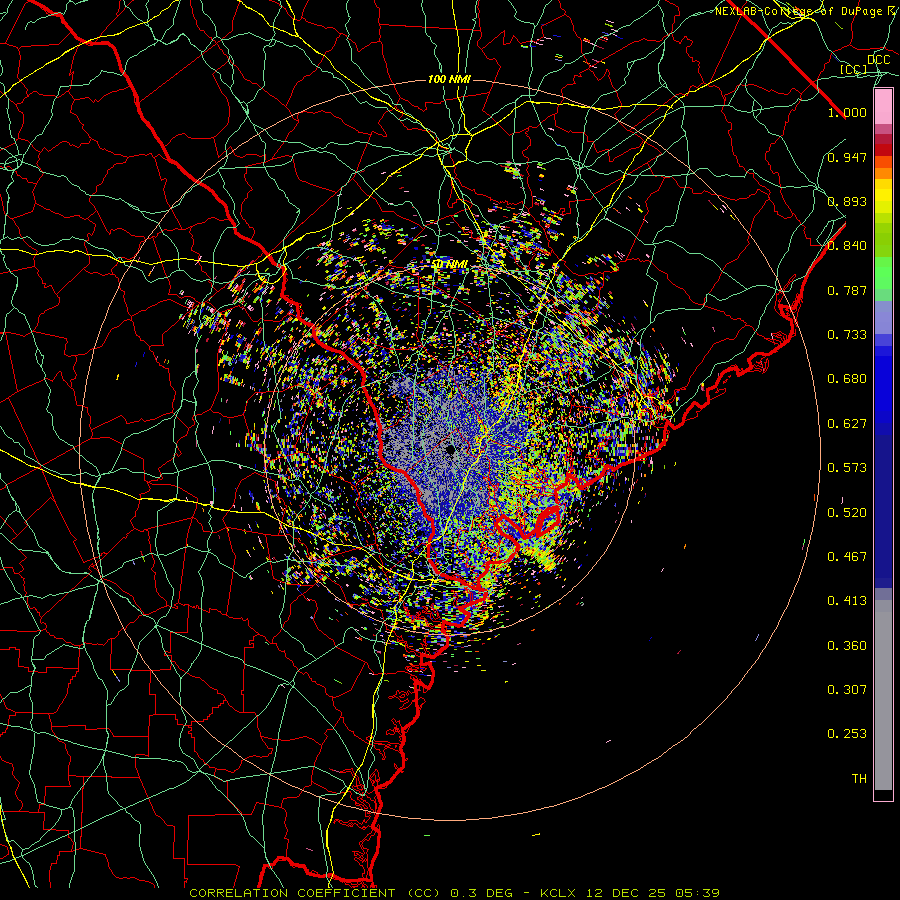Click the 0.680 legend value
Image resolution: width=900 pixels, height=900 pixels.
click(x=847, y=379)
